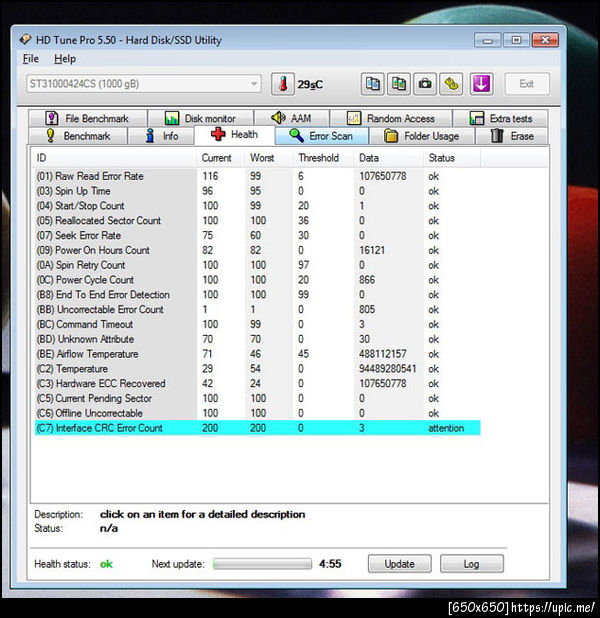Viewport: 600px width, 618px height.
Task: Click the 'attention' status of the C7 row
Action: click(x=446, y=428)
